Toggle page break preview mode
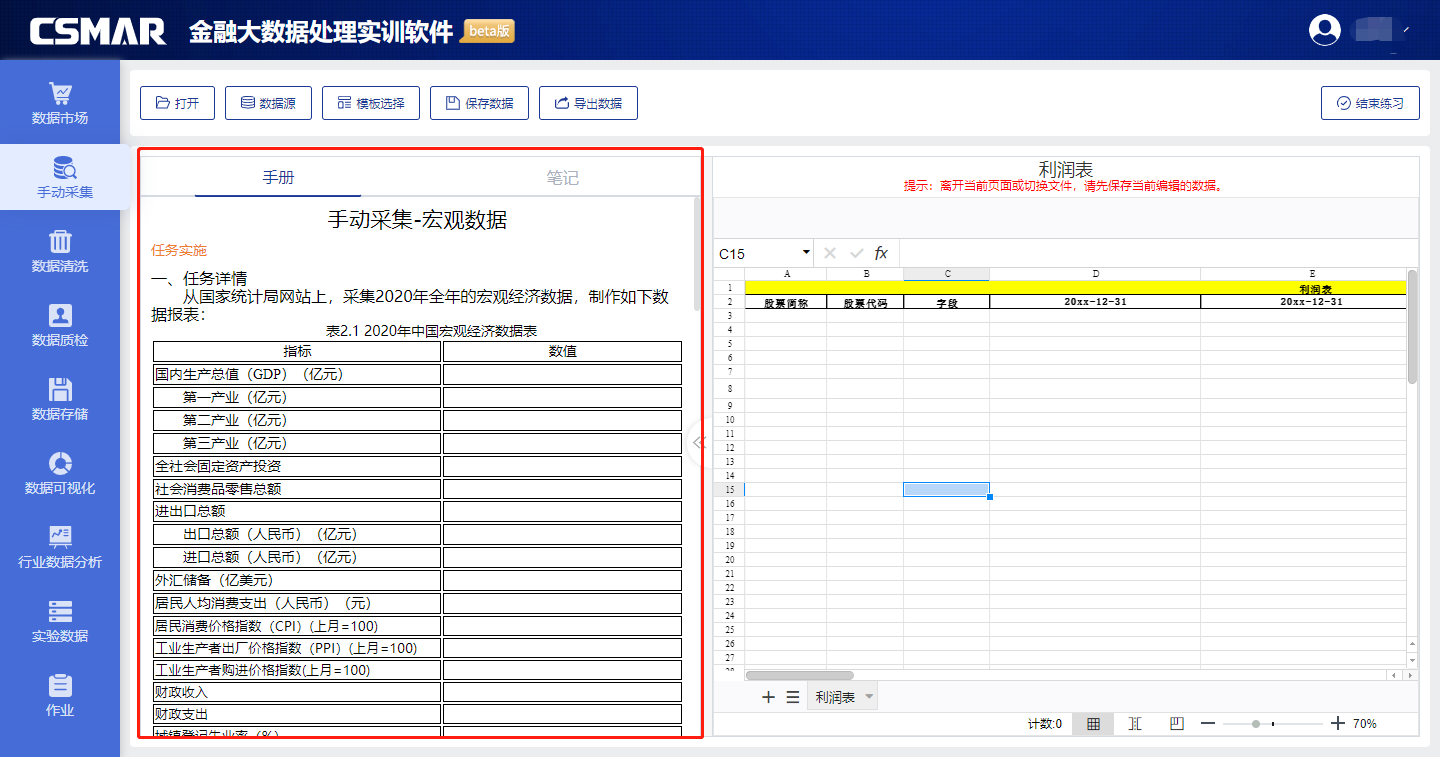Viewport: 1440px width, 757px height. [x=1135, y=724]
